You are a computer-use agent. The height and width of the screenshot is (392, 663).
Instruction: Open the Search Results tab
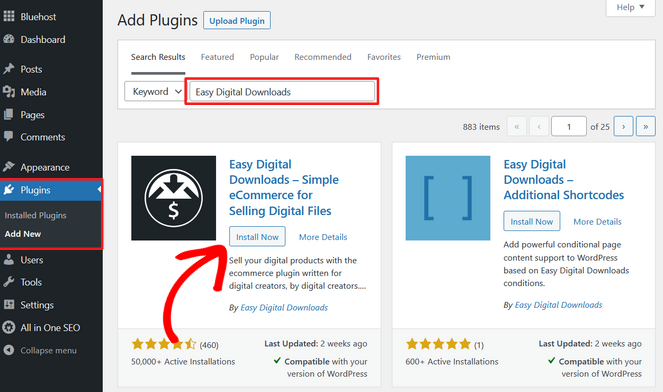[x=158, y=57]
